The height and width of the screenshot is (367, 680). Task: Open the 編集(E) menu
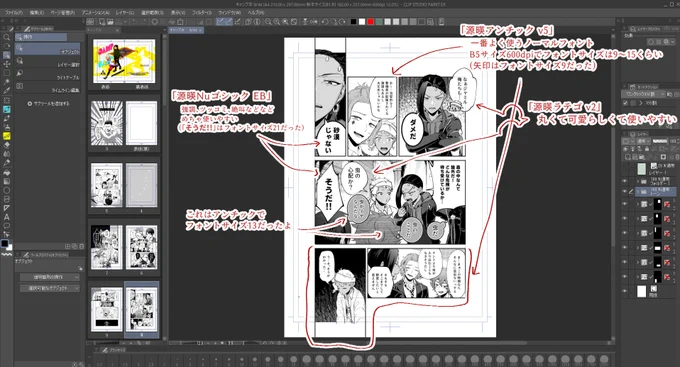[36, 13]
